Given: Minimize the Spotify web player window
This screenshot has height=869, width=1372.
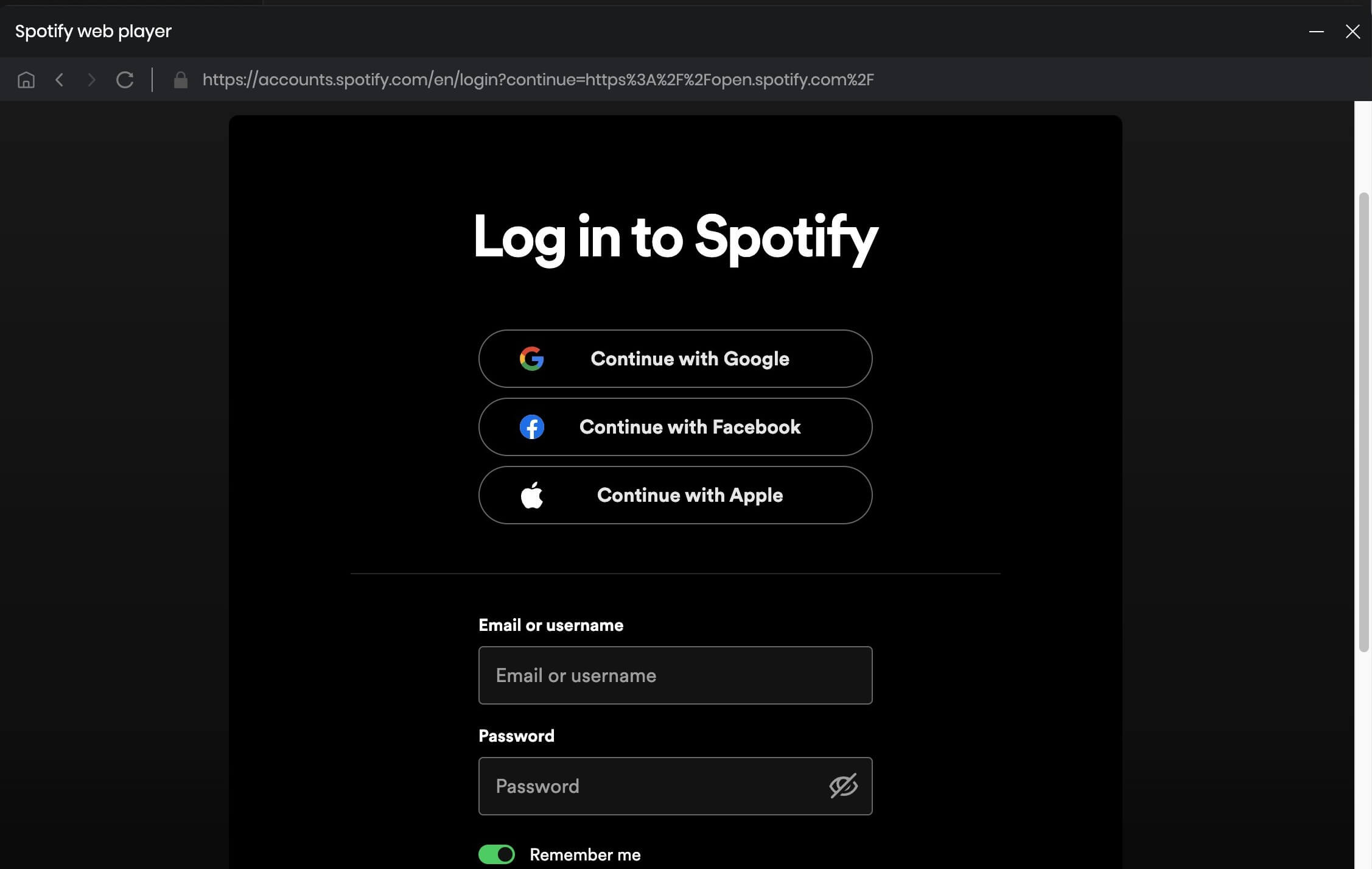Looking at the screenshot, I should point(1316,32).
